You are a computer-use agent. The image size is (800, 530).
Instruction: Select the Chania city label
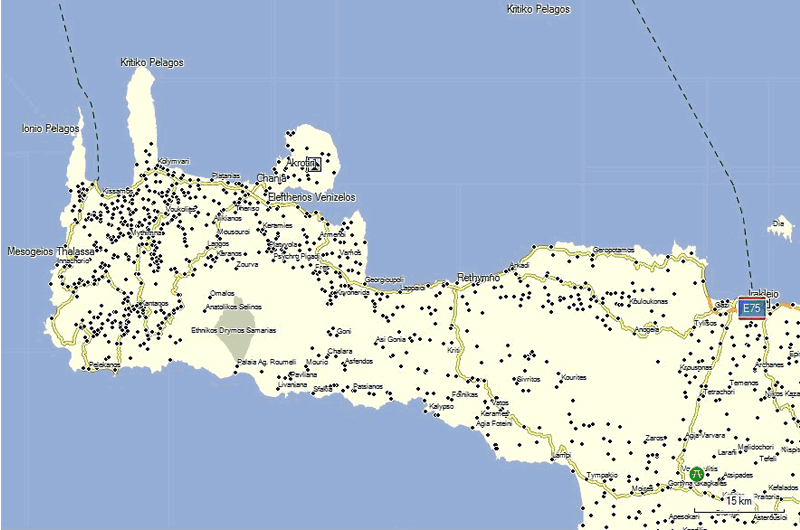[x=271, y=179]
